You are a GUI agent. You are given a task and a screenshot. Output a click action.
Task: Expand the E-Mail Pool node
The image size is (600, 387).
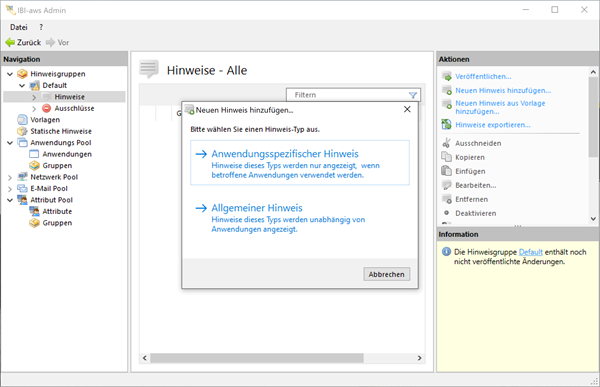coord(10,189)
